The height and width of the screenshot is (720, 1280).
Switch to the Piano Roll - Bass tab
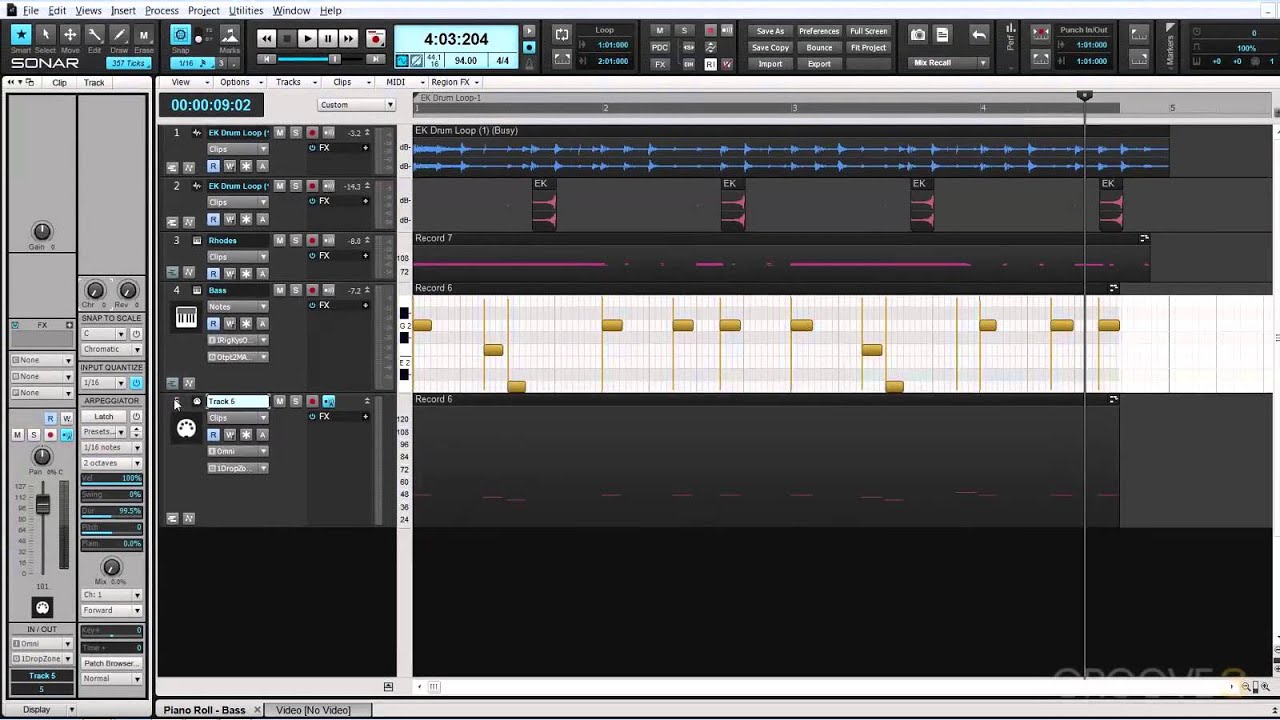[x=204, y=710]
